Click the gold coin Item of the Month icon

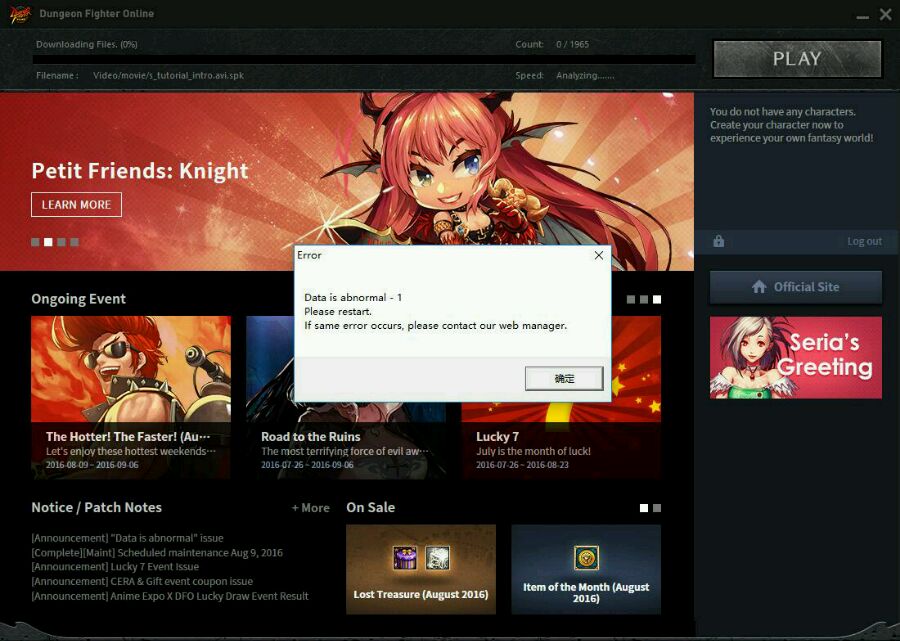(x=586, y=558)
